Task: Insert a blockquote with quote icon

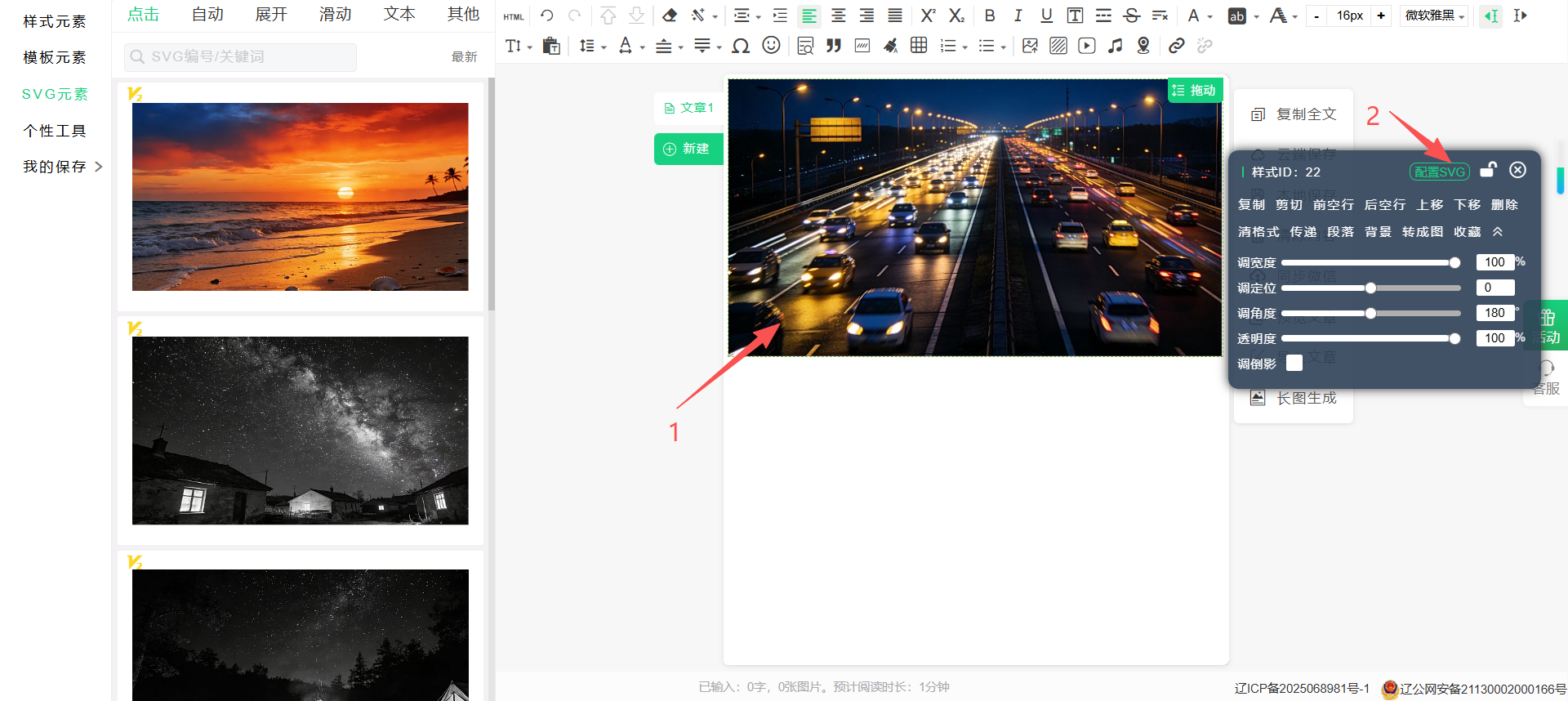Action: coord(833,46)
